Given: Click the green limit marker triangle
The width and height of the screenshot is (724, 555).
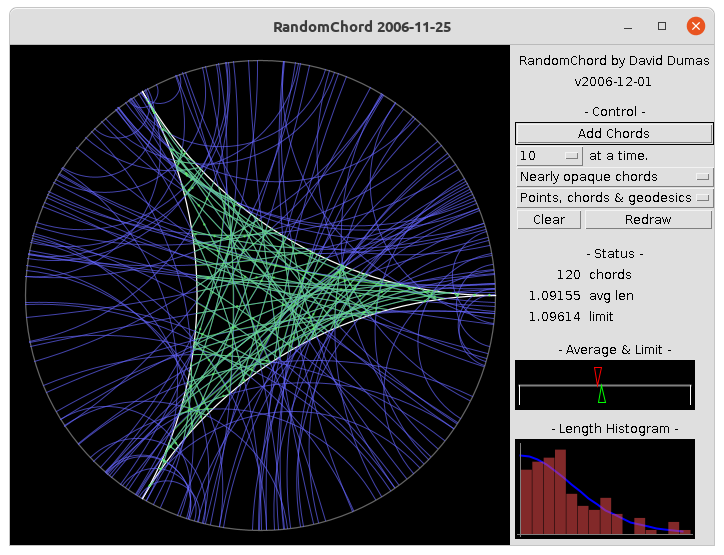Looking at the screenshot, I should click(602, 395).
